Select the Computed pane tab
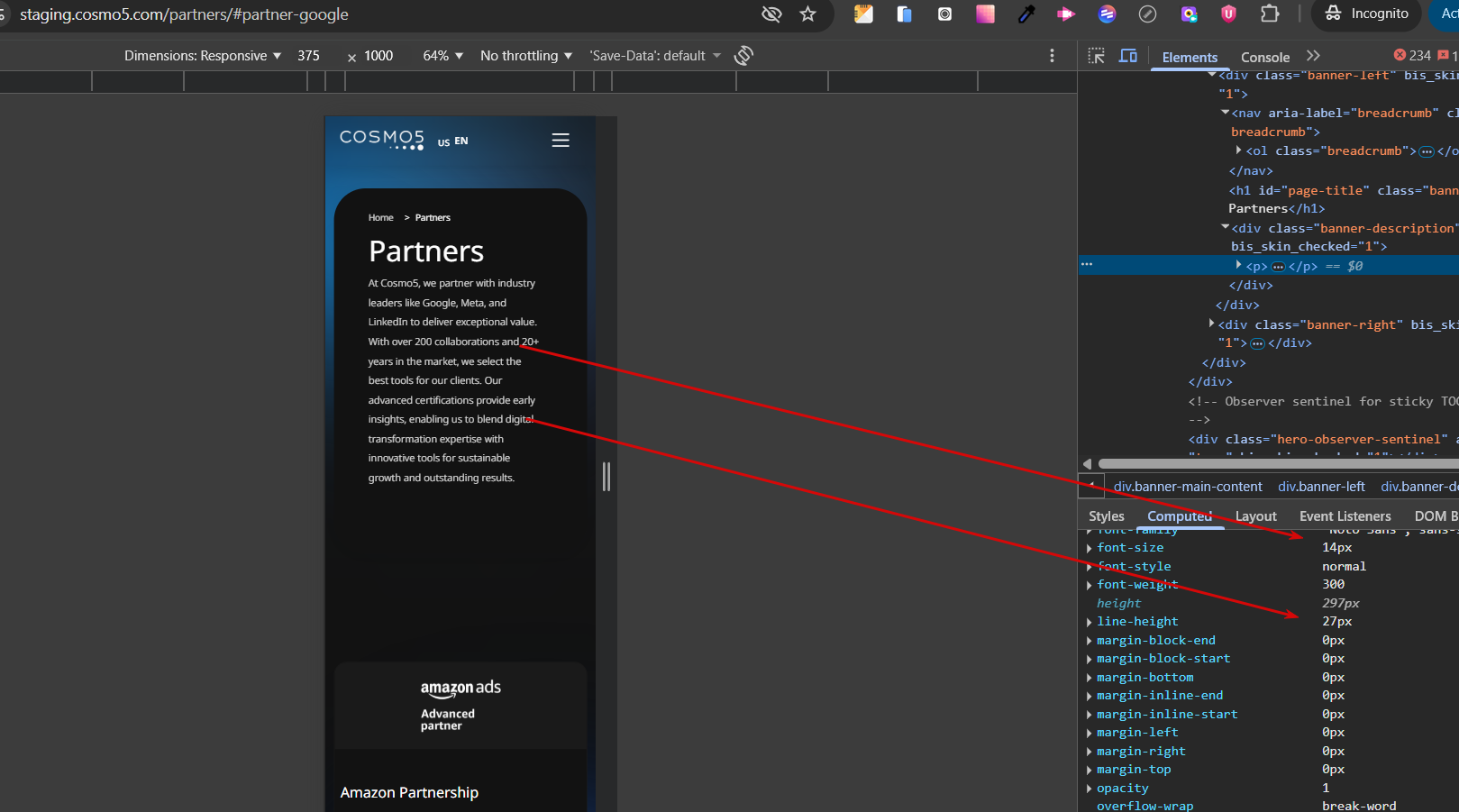 [1180, 516]
